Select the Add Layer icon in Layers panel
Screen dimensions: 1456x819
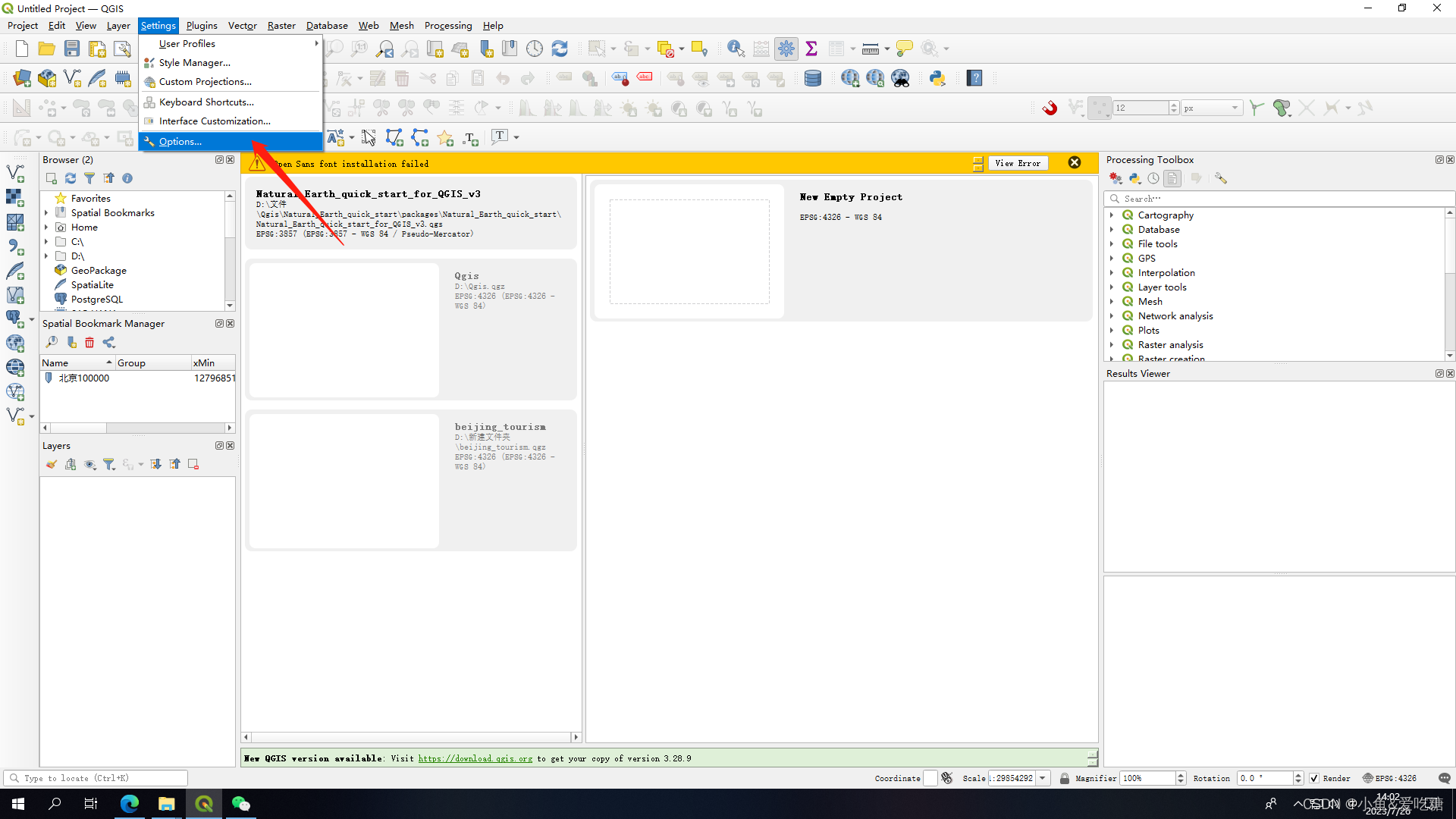click(x=71, y=464)
